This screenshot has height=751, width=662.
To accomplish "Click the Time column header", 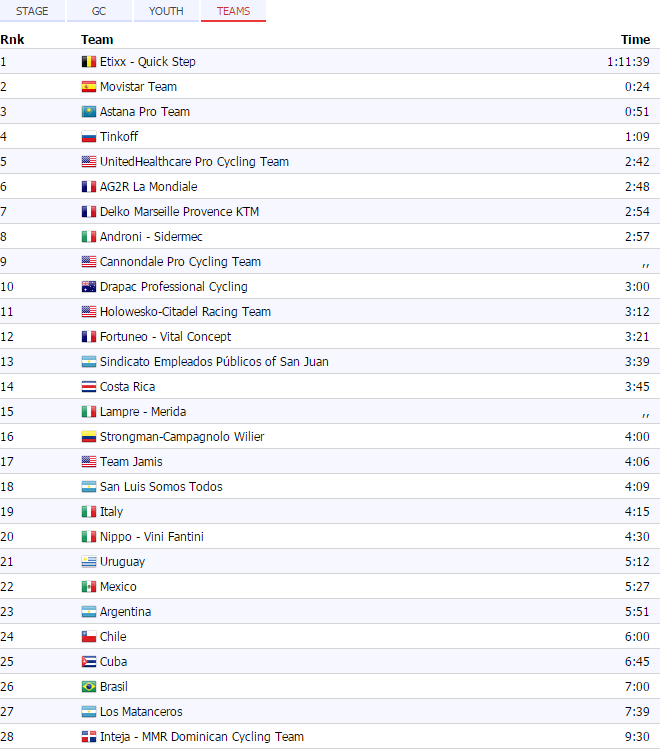I will 635,39.
